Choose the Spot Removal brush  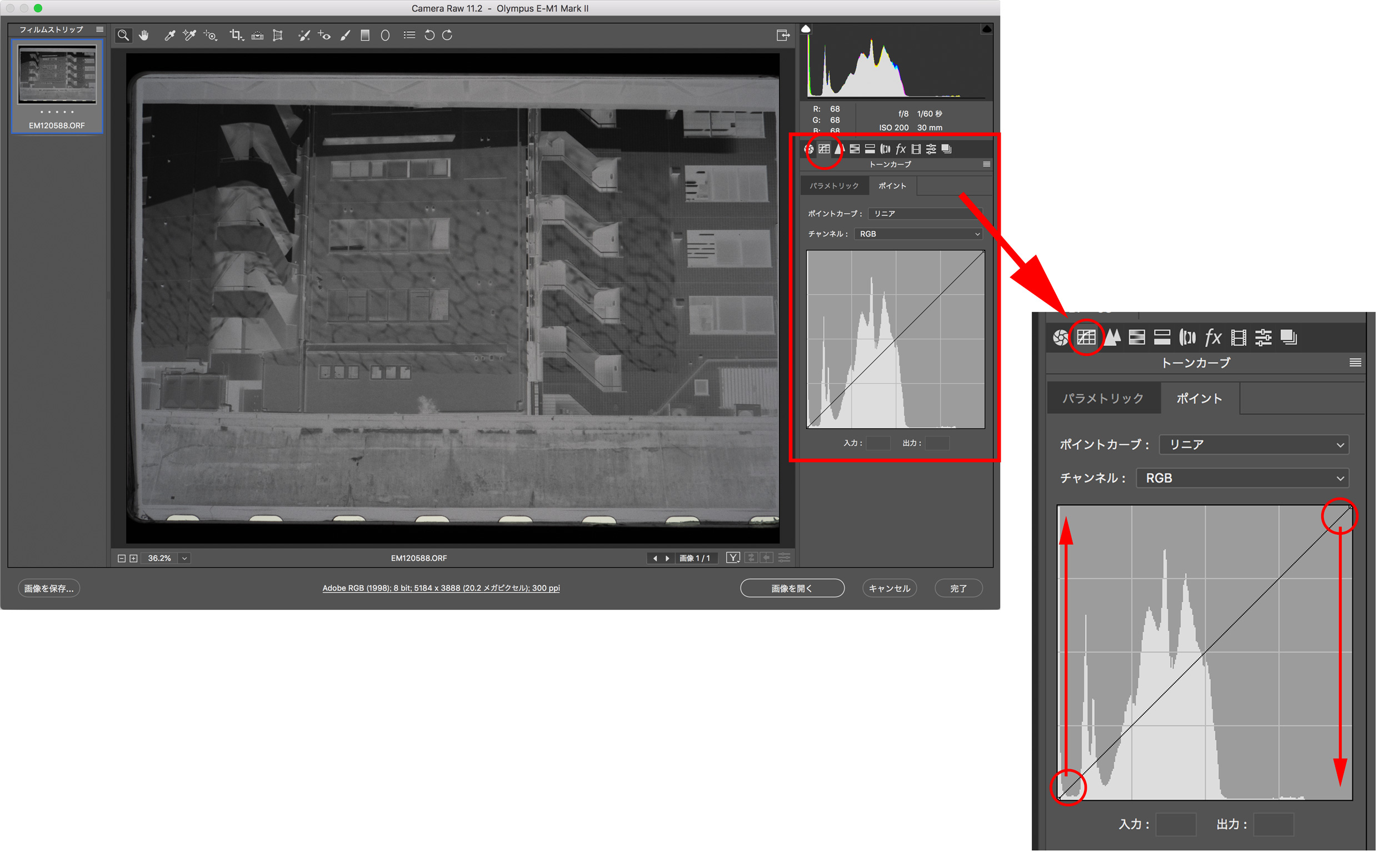coord(304,36)
